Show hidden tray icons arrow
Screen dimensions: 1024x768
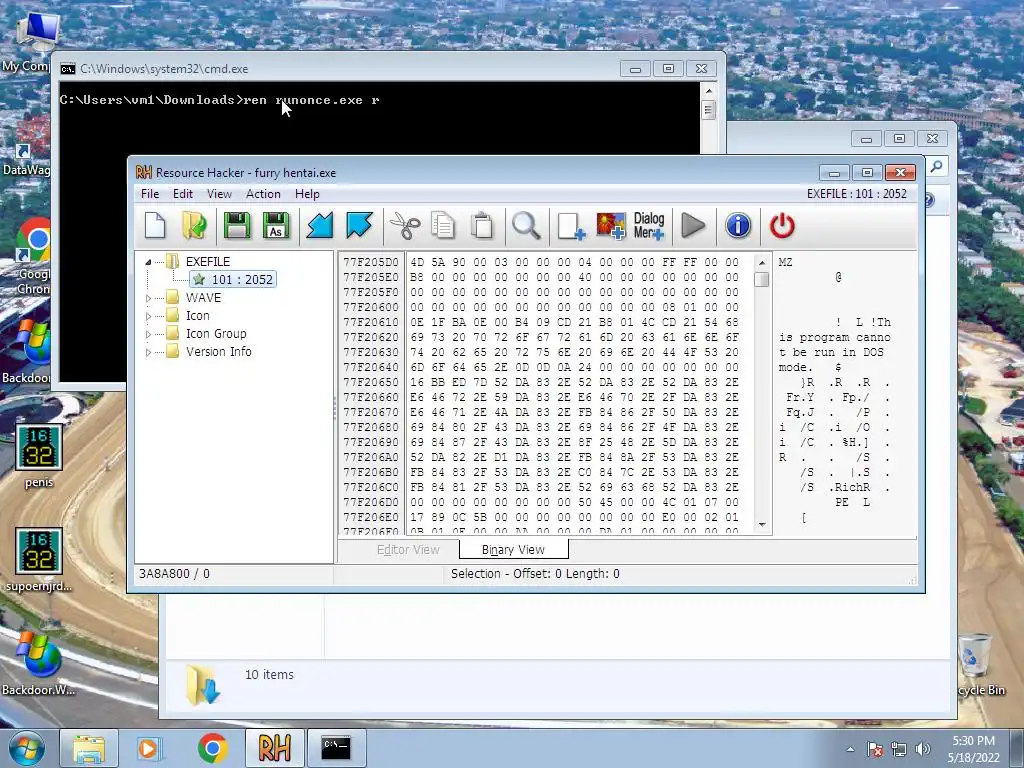point(850,749)
